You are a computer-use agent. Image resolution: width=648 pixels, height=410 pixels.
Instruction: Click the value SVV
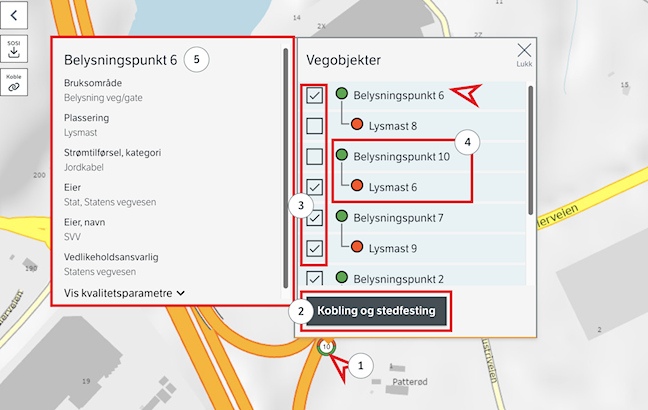tap(72, 237)
